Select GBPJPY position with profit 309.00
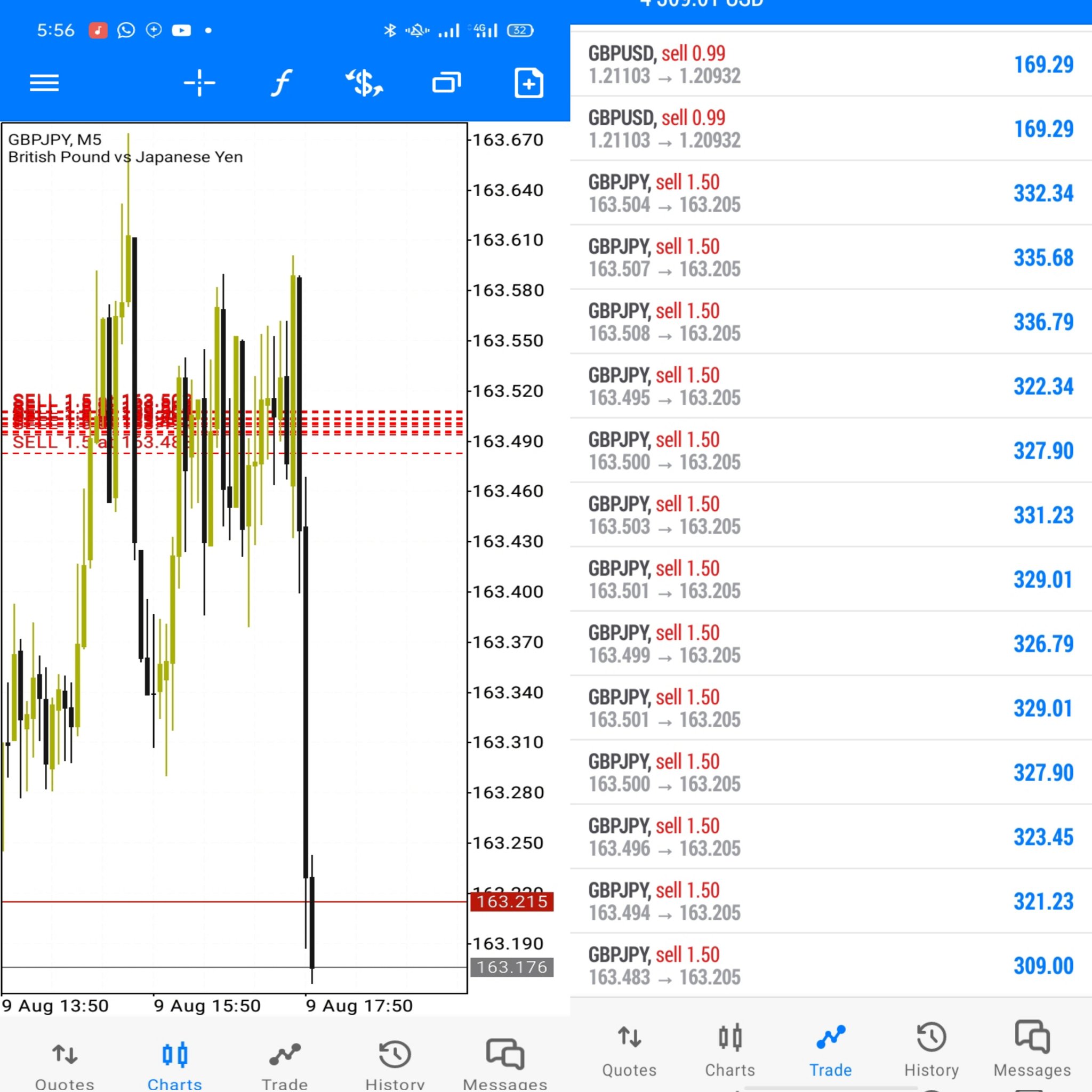This screenshot has height=1092, width=1092. point(830,966)
